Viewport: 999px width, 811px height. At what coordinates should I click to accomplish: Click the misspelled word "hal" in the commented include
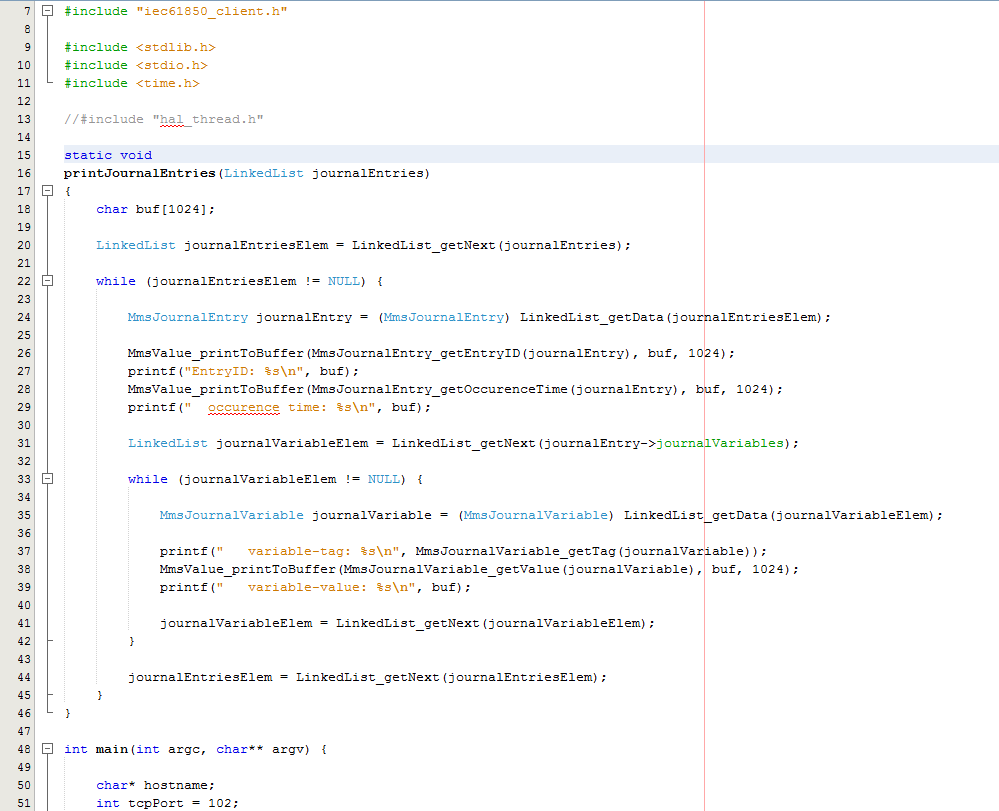171,119
